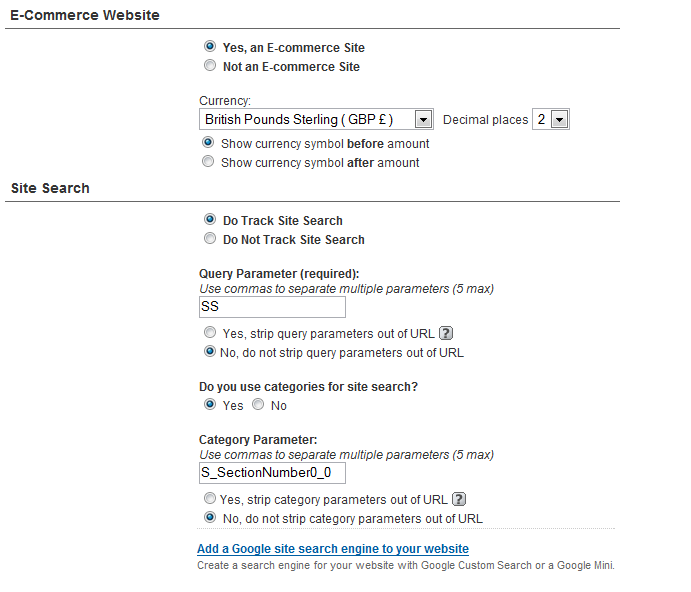Select 'No, do not strip query parameters'
This screenshot has height=592, width=691.
click(210, 352)
